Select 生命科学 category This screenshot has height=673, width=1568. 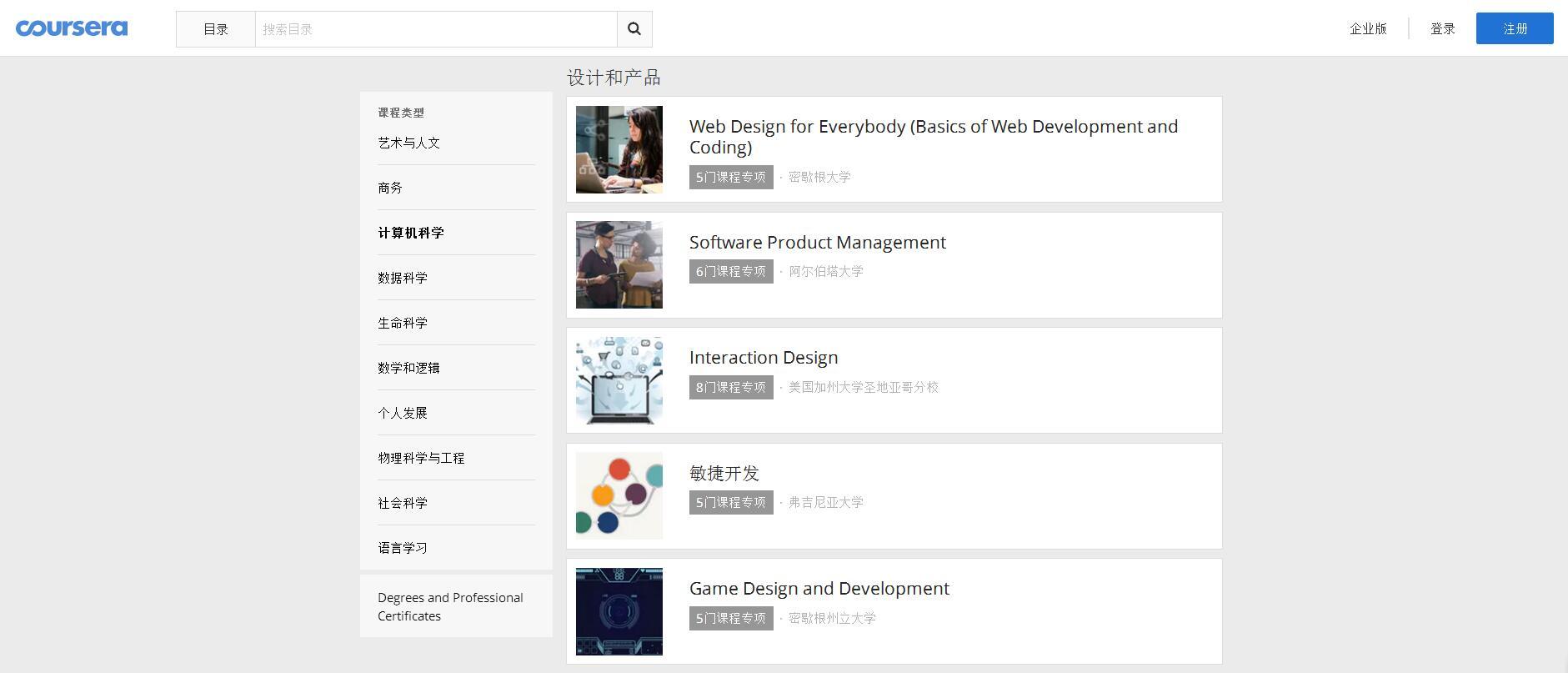pos(403,323)
